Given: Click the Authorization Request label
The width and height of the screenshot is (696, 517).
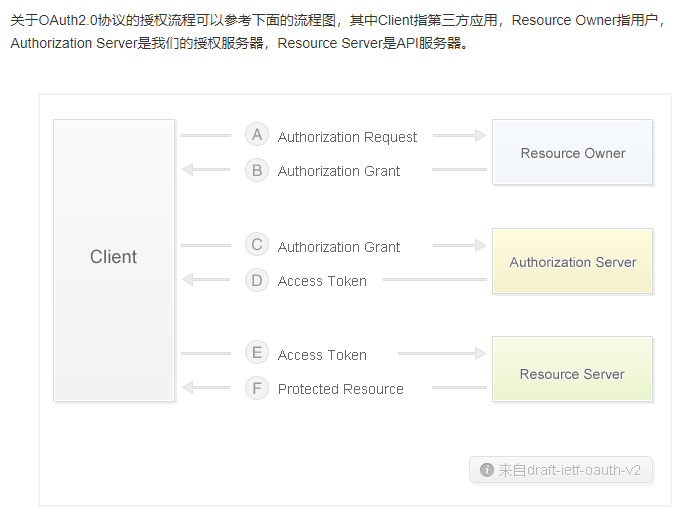Looking at the screenshot, I should (347, 137).
